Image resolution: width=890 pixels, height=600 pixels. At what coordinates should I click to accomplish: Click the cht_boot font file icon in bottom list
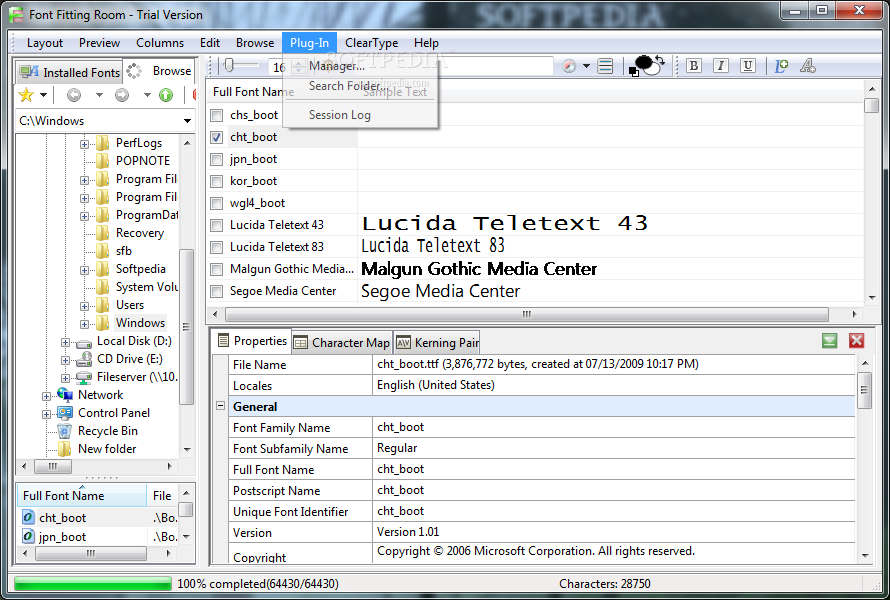pos(28,517)
